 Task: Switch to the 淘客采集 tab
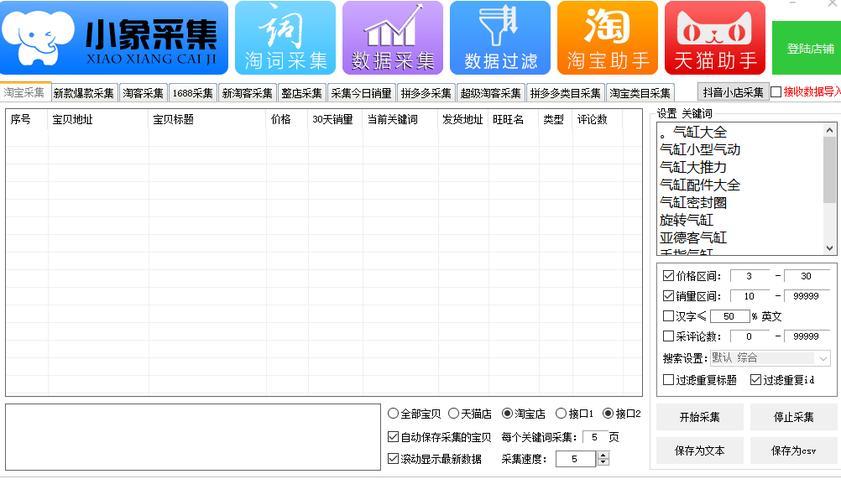coord(143,93)
